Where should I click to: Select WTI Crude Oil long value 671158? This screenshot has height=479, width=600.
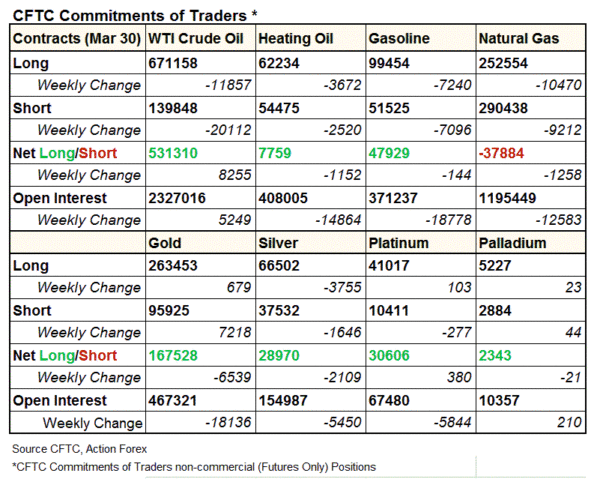pos(174,61)
